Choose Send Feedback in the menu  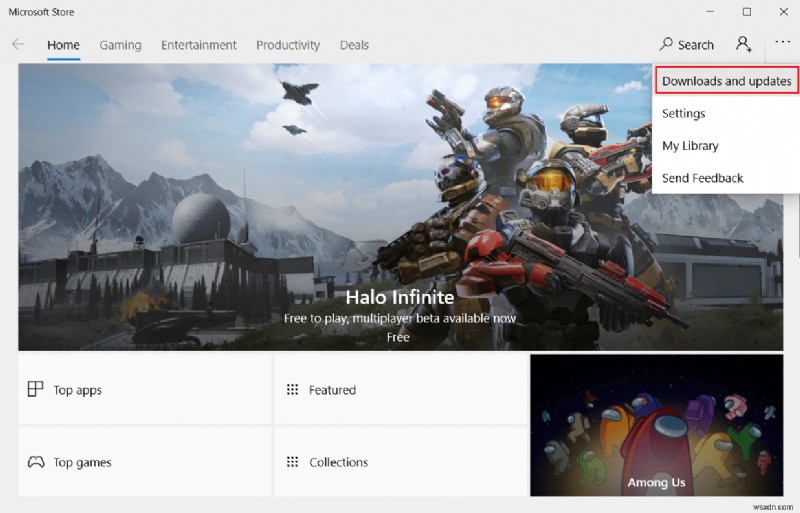(703, 178)
